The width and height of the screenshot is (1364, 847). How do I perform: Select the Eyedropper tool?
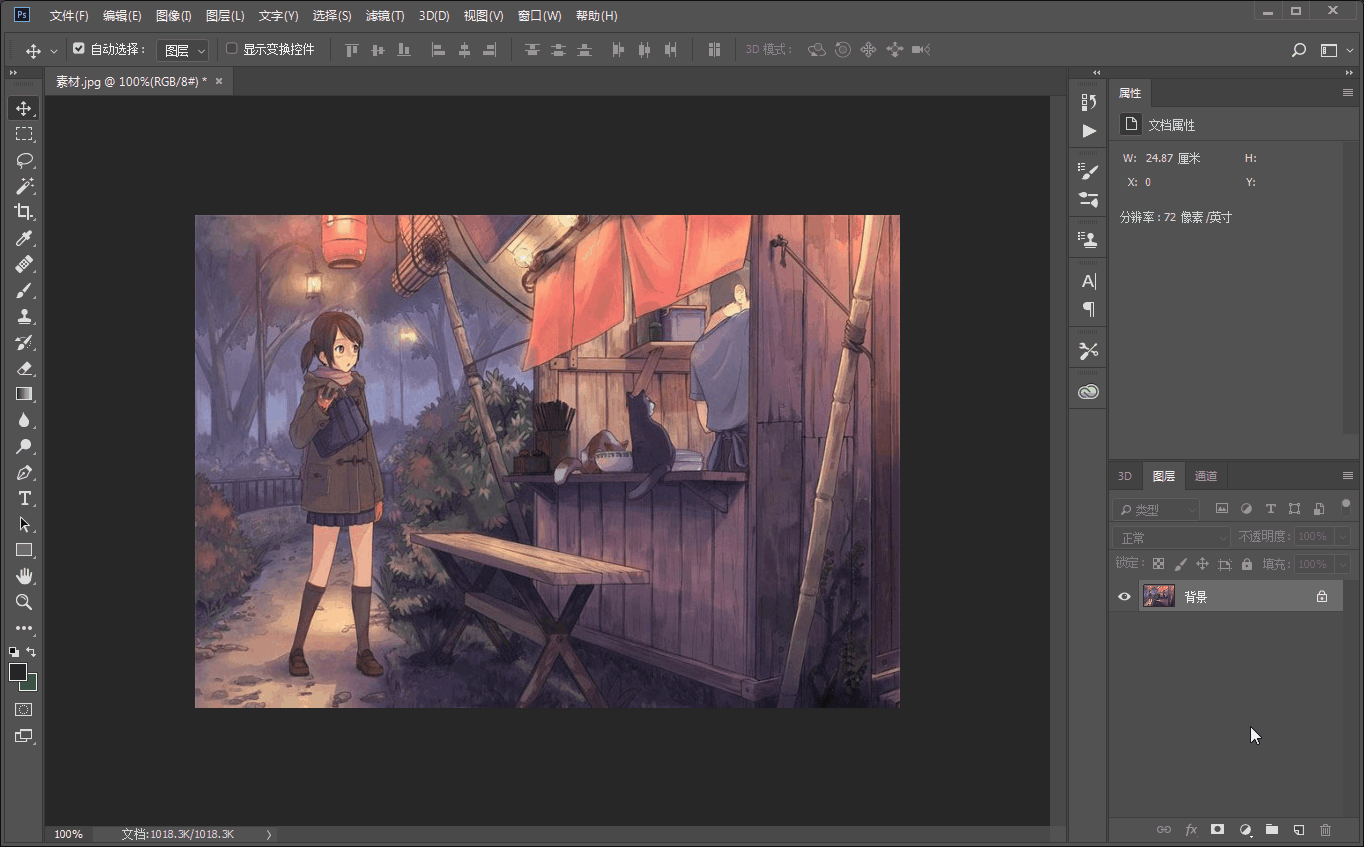tap(24, 238)
